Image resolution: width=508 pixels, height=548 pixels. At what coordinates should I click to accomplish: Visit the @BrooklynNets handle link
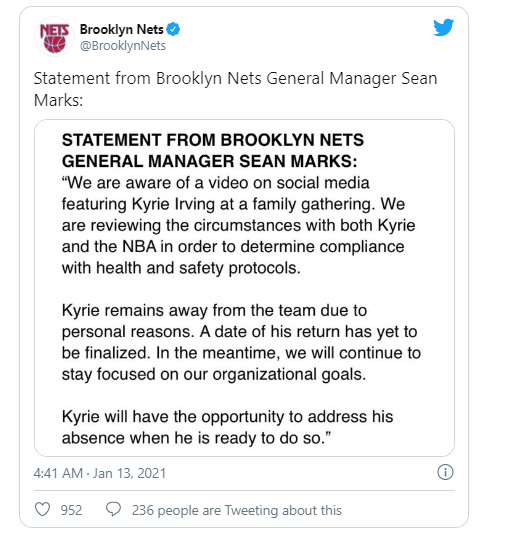pyautogui.click(x=123, y=46)
